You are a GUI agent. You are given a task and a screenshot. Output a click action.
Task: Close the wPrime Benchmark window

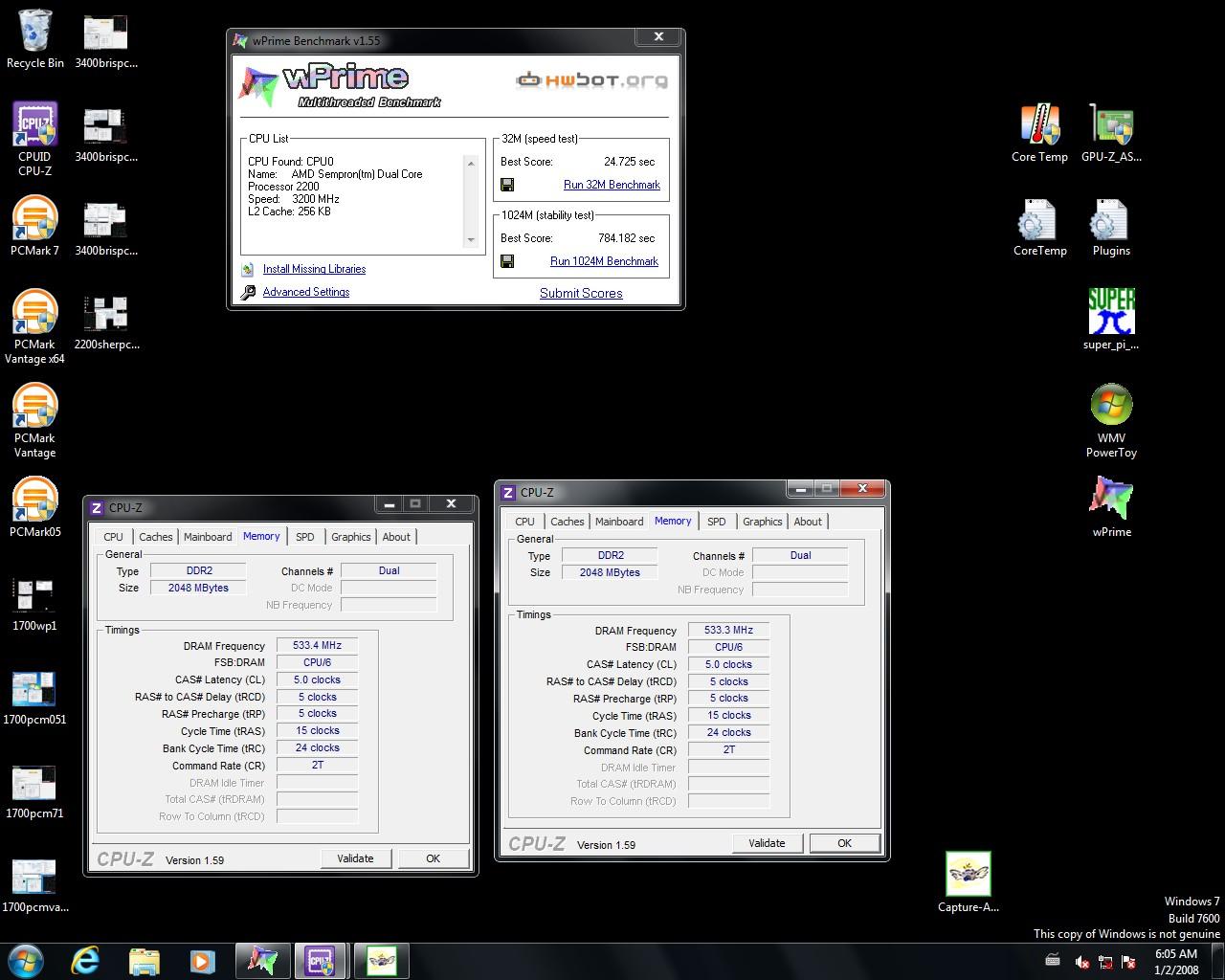click(658, 36)
